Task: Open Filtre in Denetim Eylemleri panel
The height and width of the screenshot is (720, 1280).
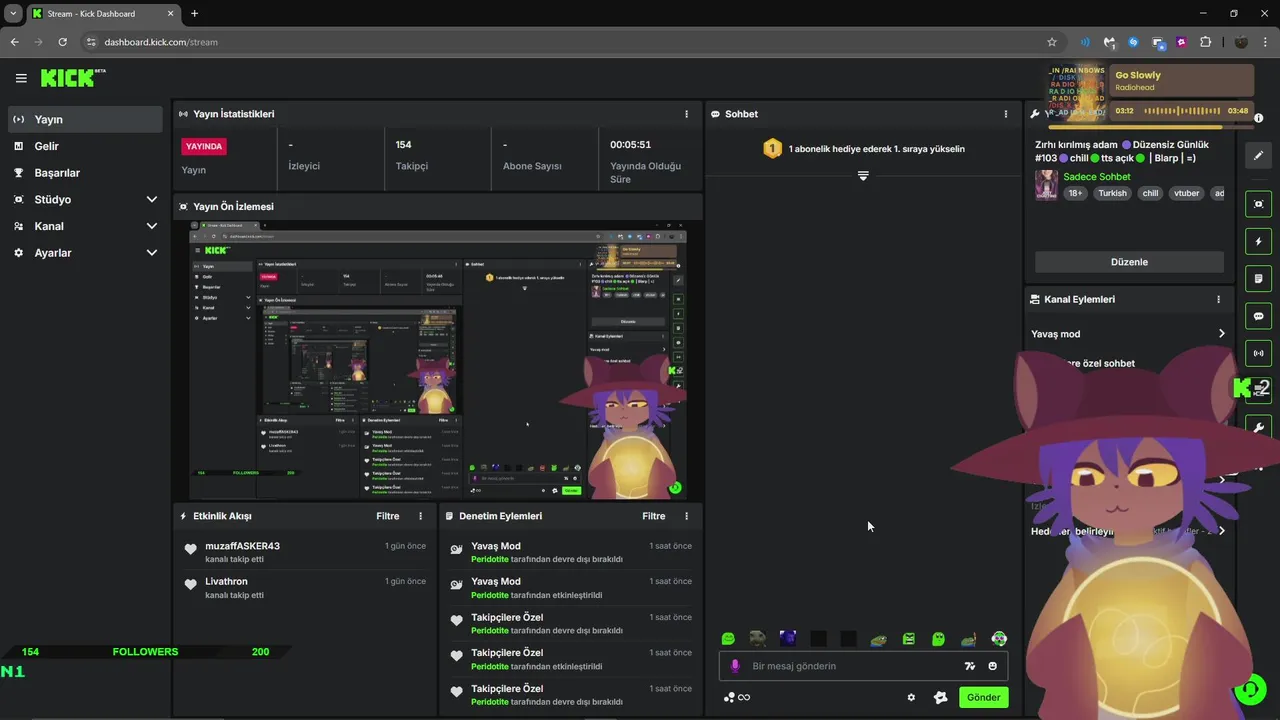Action: [654, 516]
